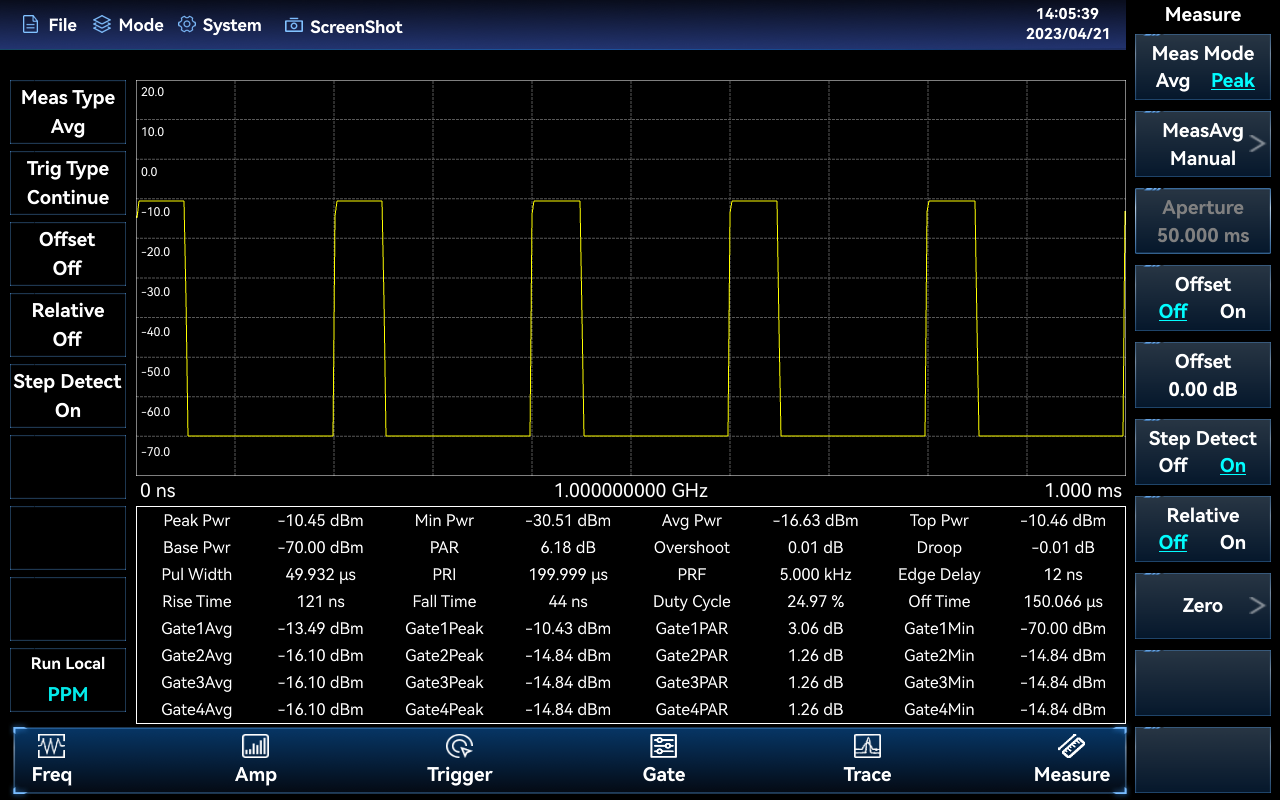Open the System gear icon menu

pyautogui.click(x=187, y=25)
